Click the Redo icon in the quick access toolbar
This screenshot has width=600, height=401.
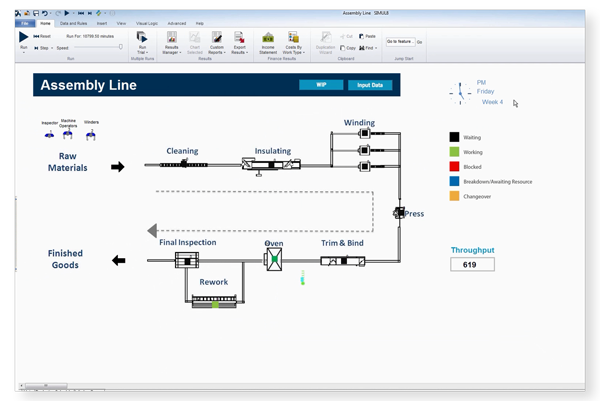(58, 13)
